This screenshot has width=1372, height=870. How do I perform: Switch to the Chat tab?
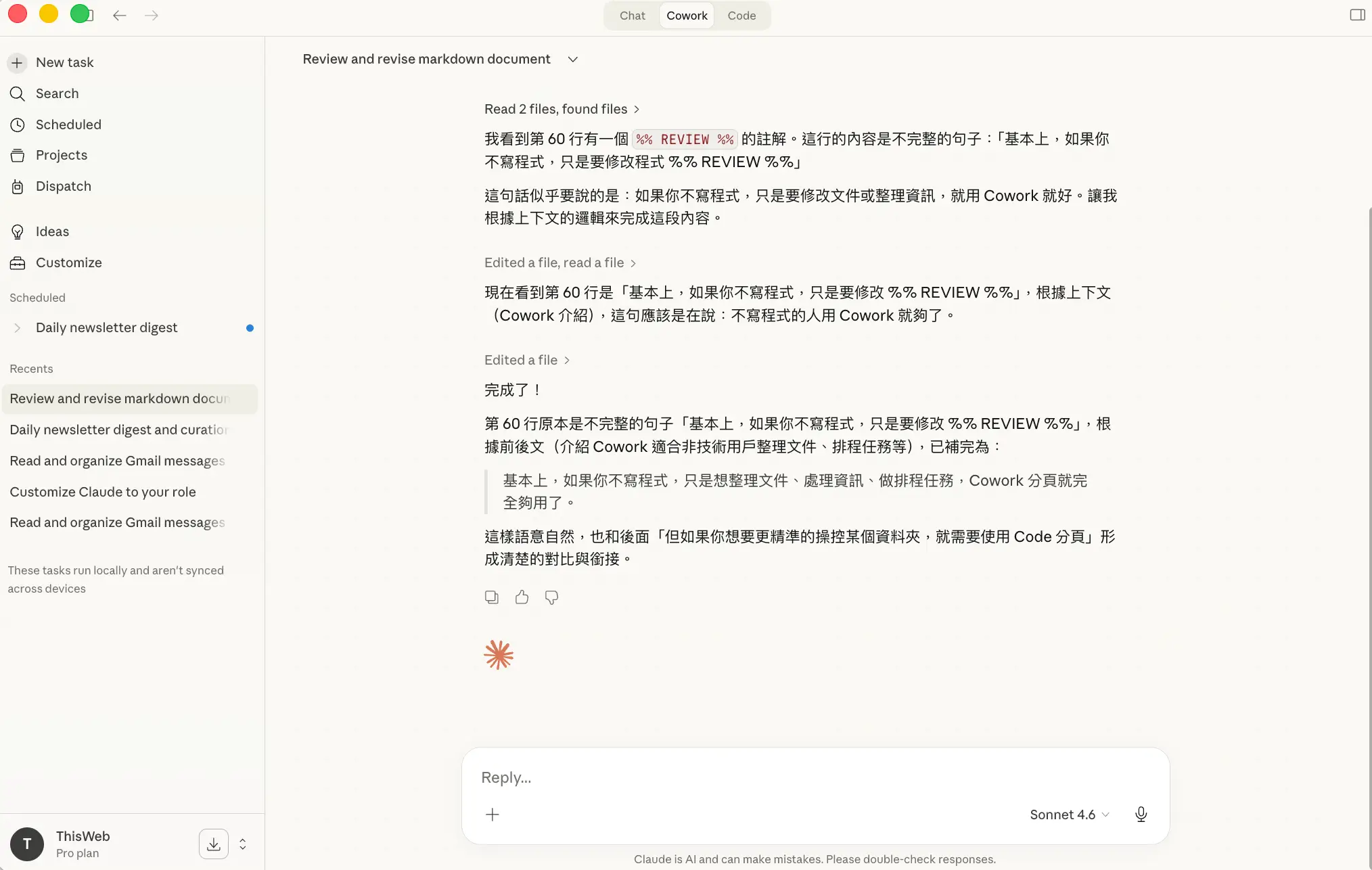coord(631,15)
